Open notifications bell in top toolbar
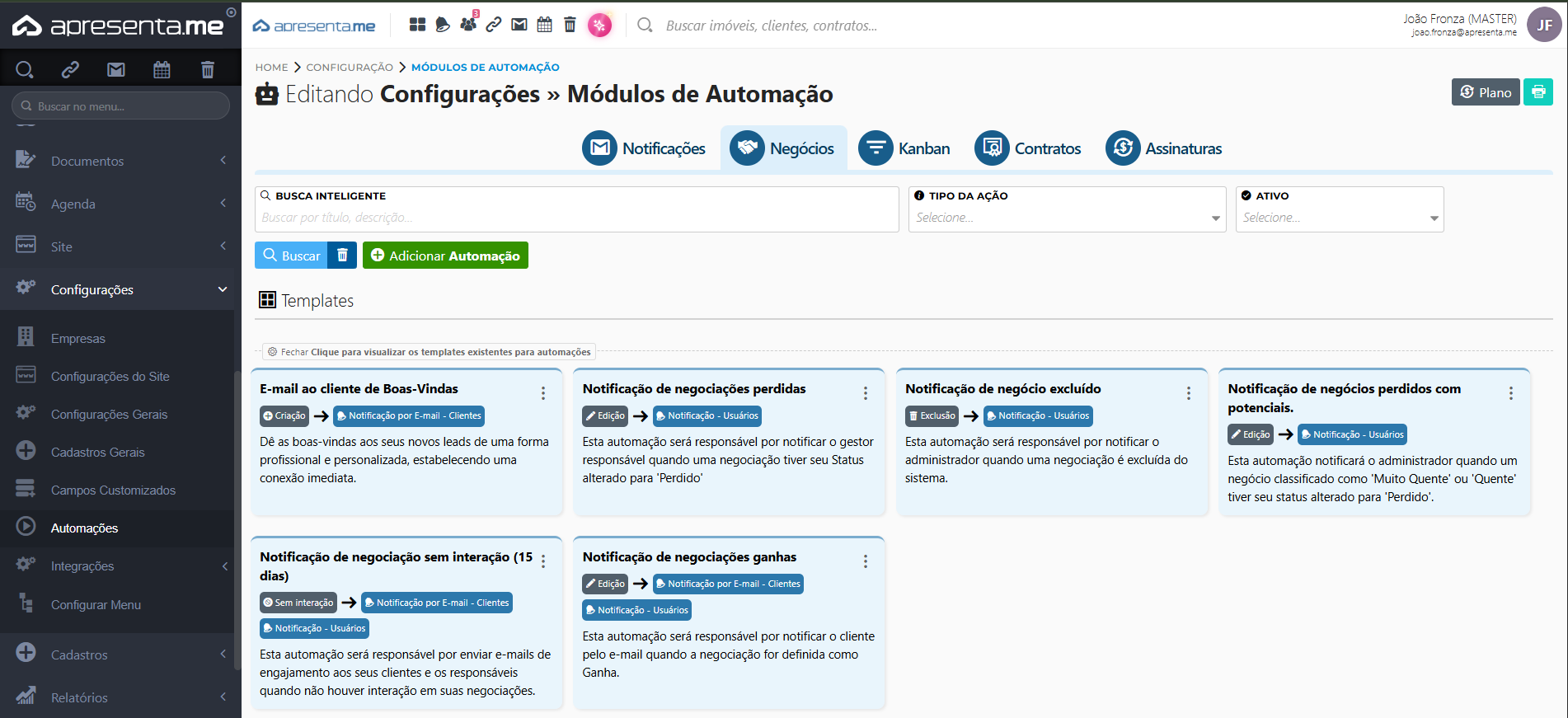 tap(443, 25)
